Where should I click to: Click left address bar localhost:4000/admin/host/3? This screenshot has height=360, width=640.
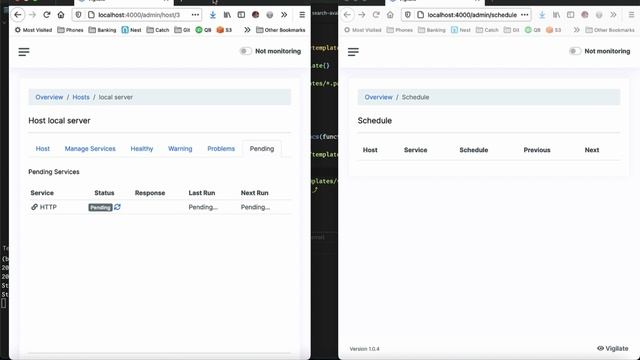pyautogui.click(x=139, y=15)
